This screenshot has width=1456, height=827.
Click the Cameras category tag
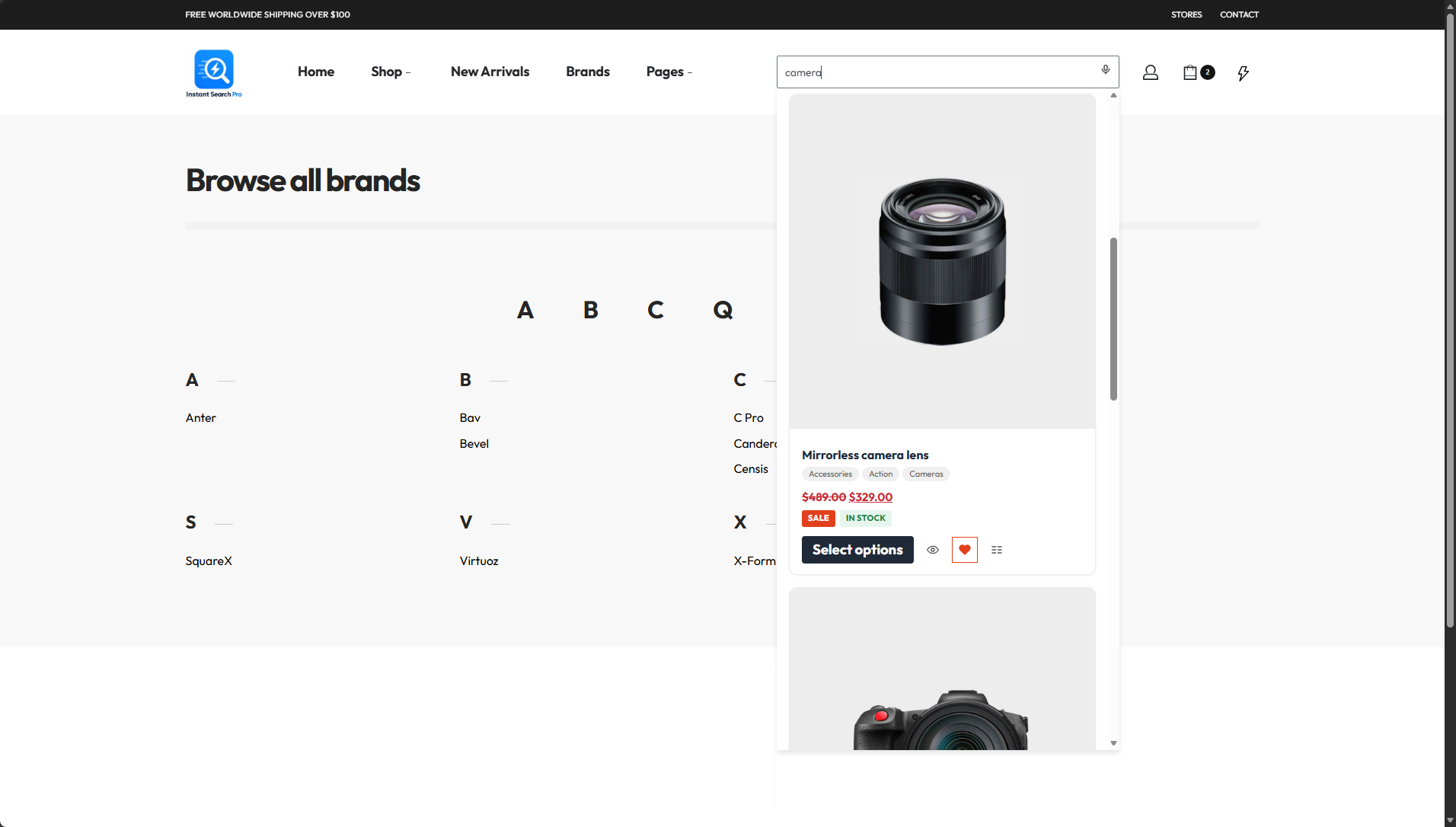(926, 474)
